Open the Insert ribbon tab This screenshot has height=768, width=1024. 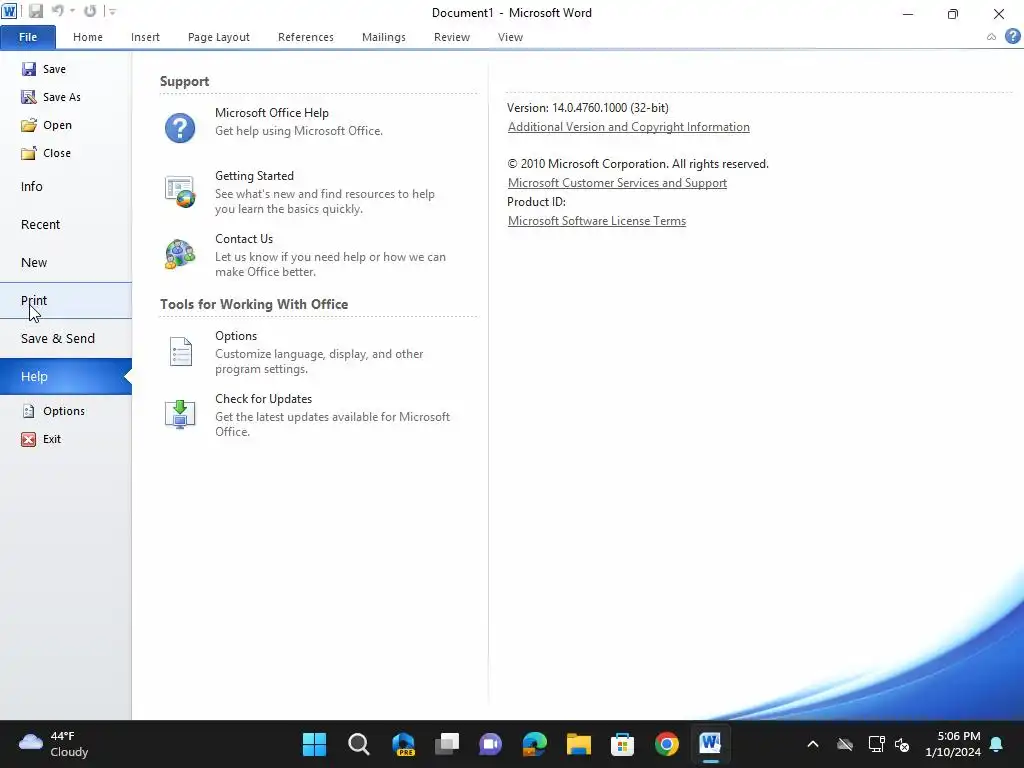coord(145,37)
